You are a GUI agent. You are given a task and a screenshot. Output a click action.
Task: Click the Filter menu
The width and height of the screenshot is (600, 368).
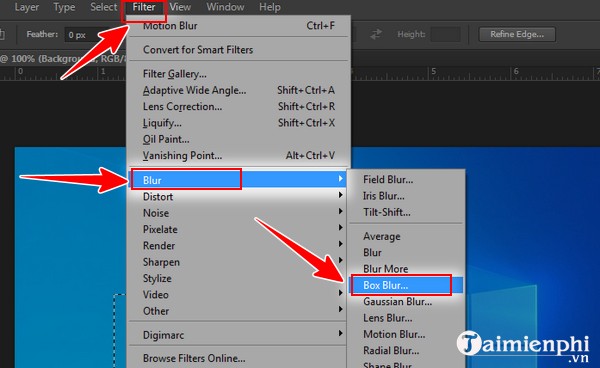tap(143, 7)
